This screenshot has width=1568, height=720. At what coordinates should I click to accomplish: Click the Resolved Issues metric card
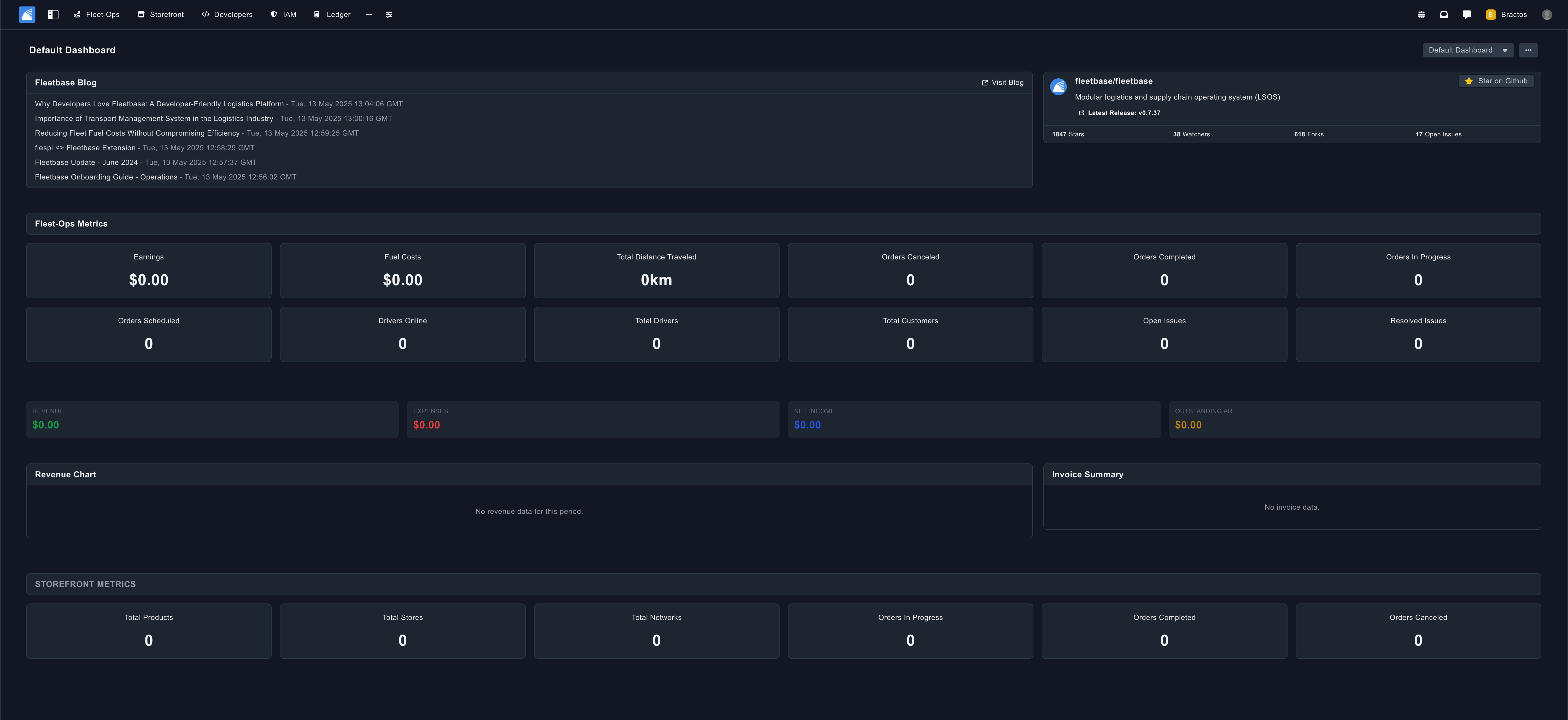1418,334
